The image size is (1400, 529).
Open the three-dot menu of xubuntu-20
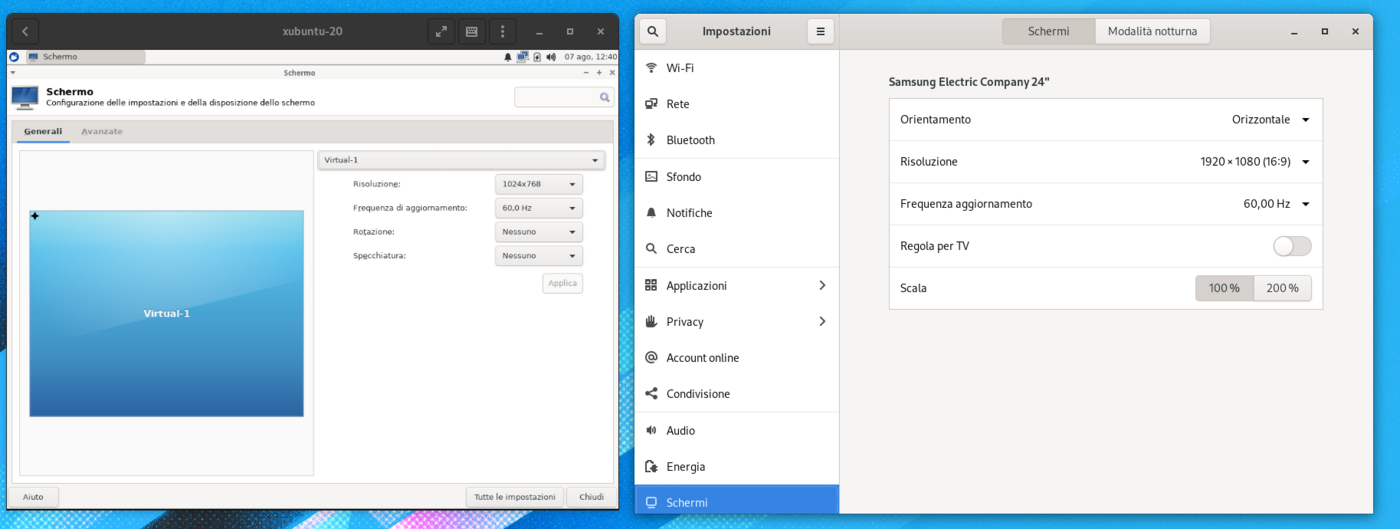tap(502, 31)
